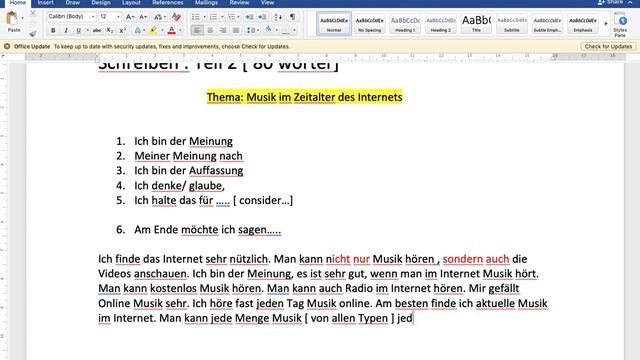Toggle strikethrough (abc) formatting

[x=97, y=30]
